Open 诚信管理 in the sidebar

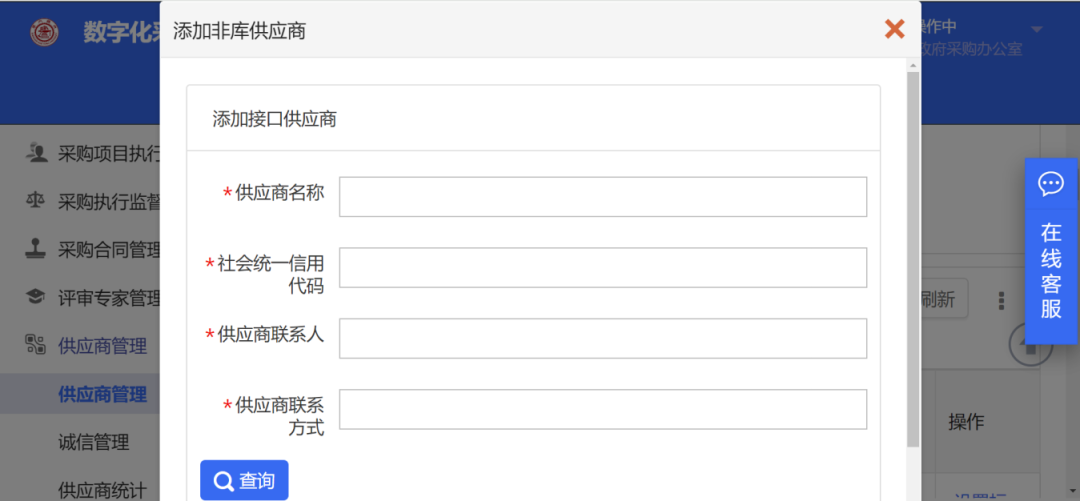point(94,442)
